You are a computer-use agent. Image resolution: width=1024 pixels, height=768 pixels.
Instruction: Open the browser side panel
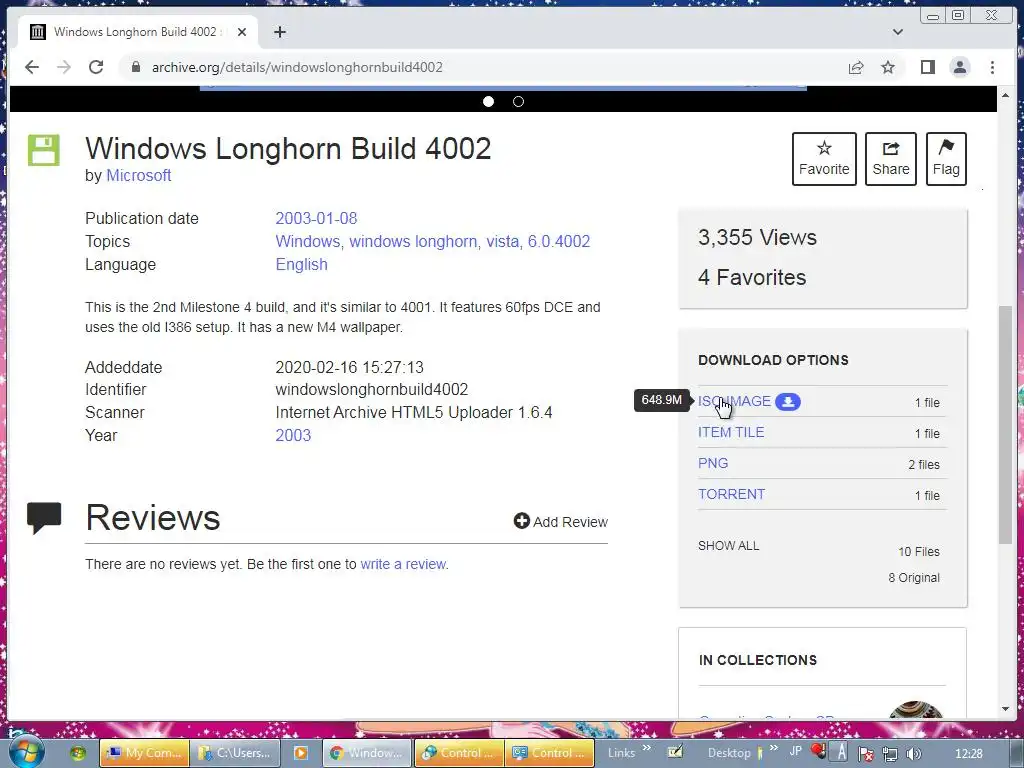click(x=927, y=67)
